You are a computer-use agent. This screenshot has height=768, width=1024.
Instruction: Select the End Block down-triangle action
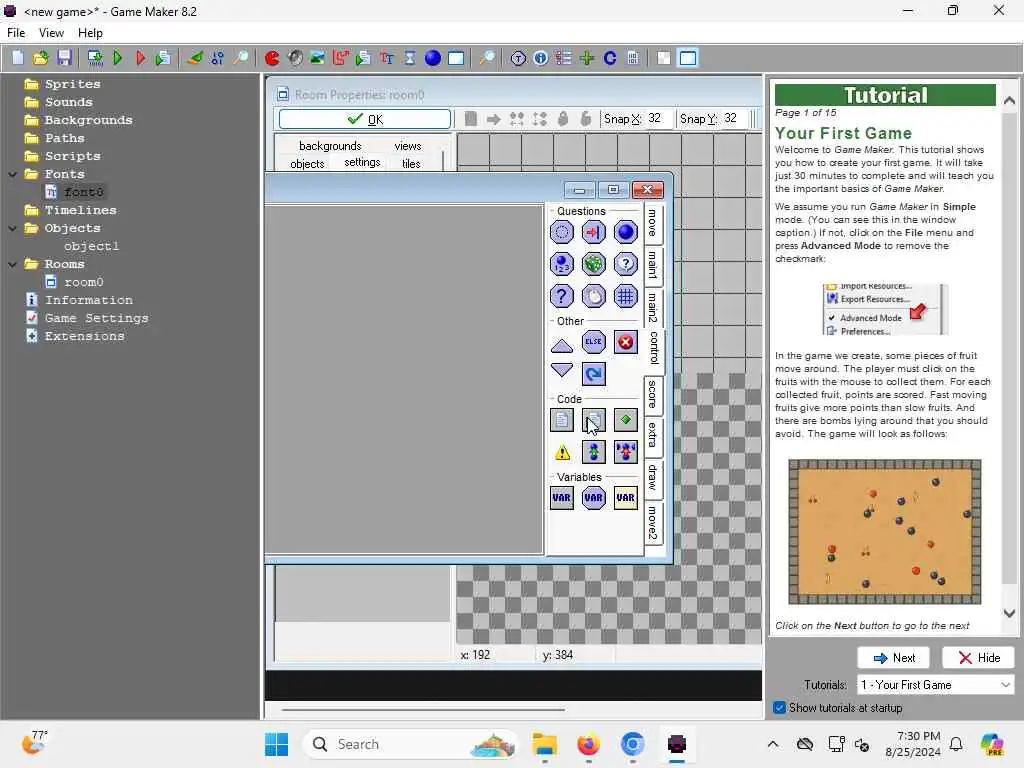(562, 370)
